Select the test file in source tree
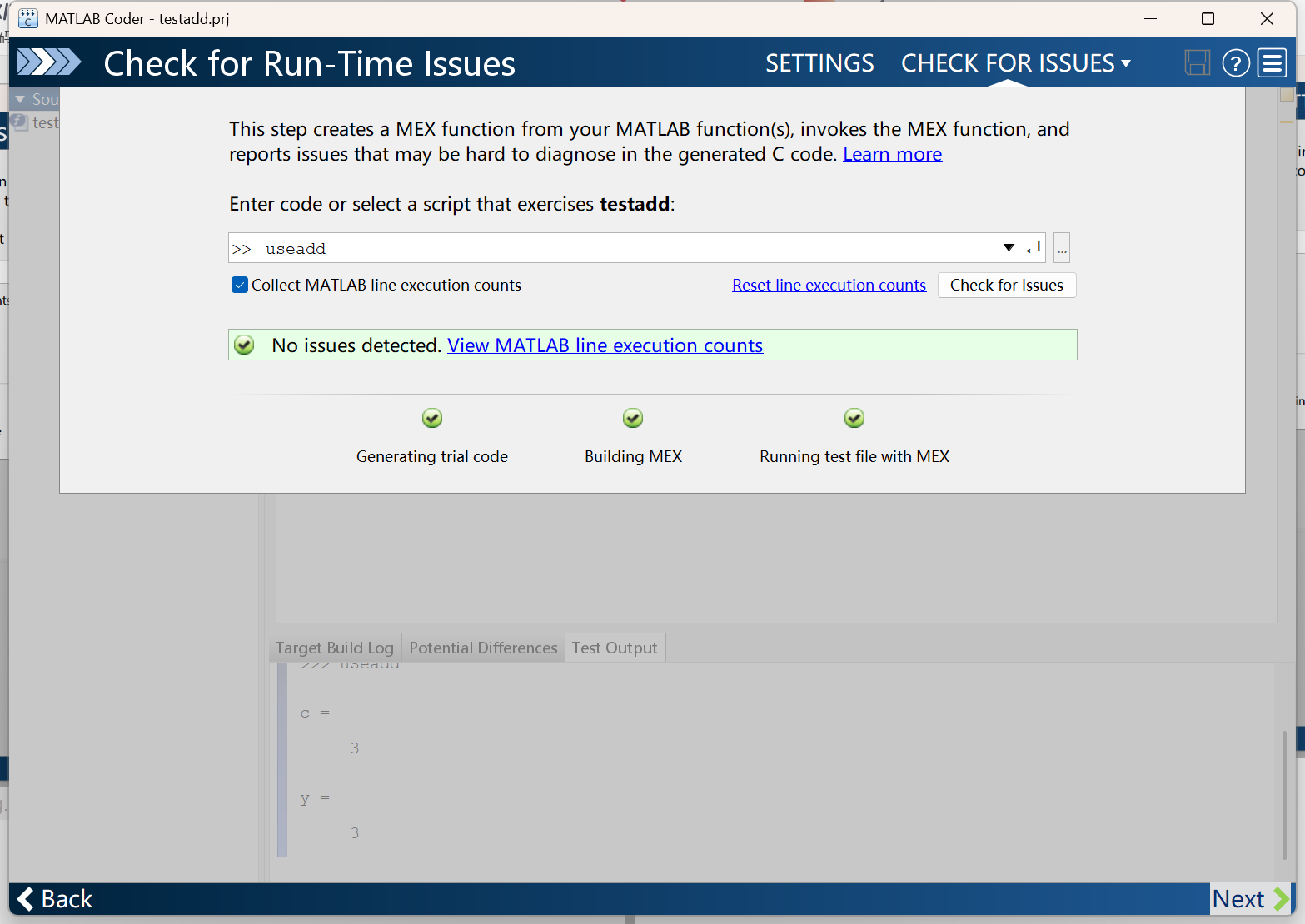Image resolution: width=1305 pixels, height=924 pixels. coord(36,122)
